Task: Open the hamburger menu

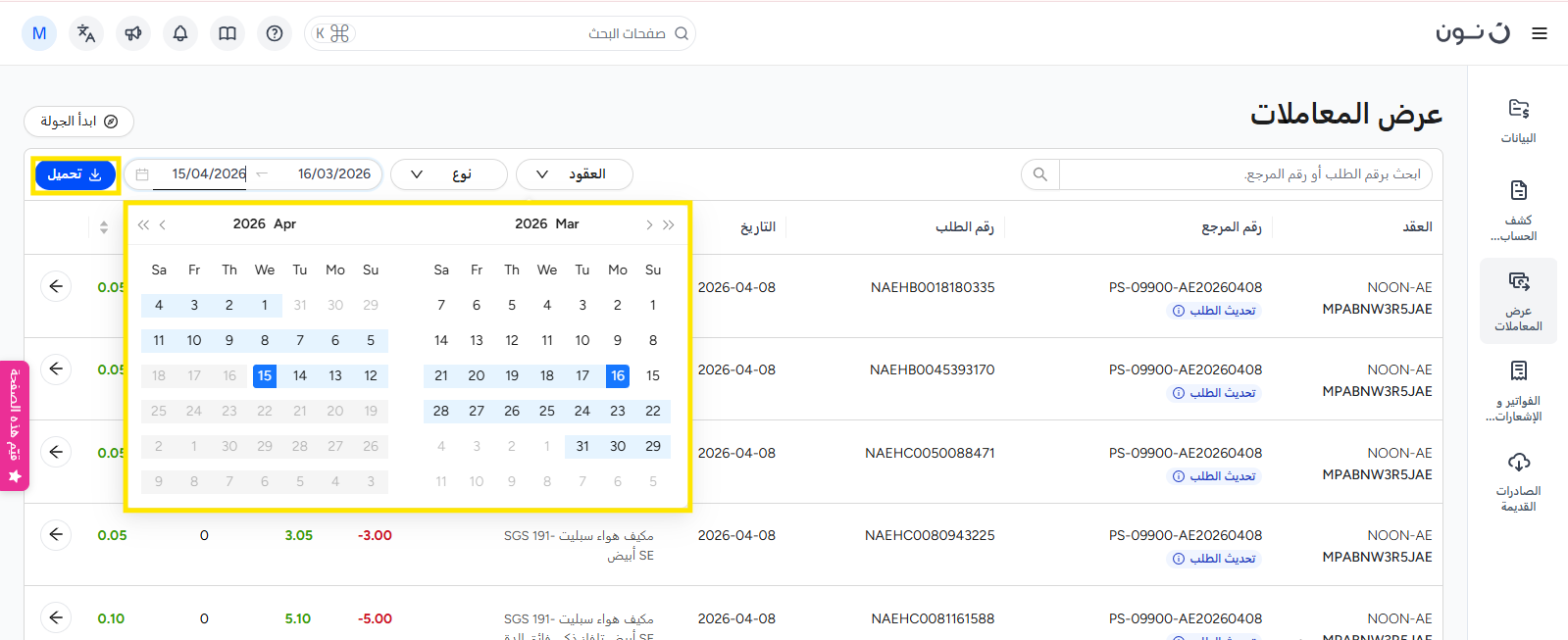Action: tap(1540, 33)
